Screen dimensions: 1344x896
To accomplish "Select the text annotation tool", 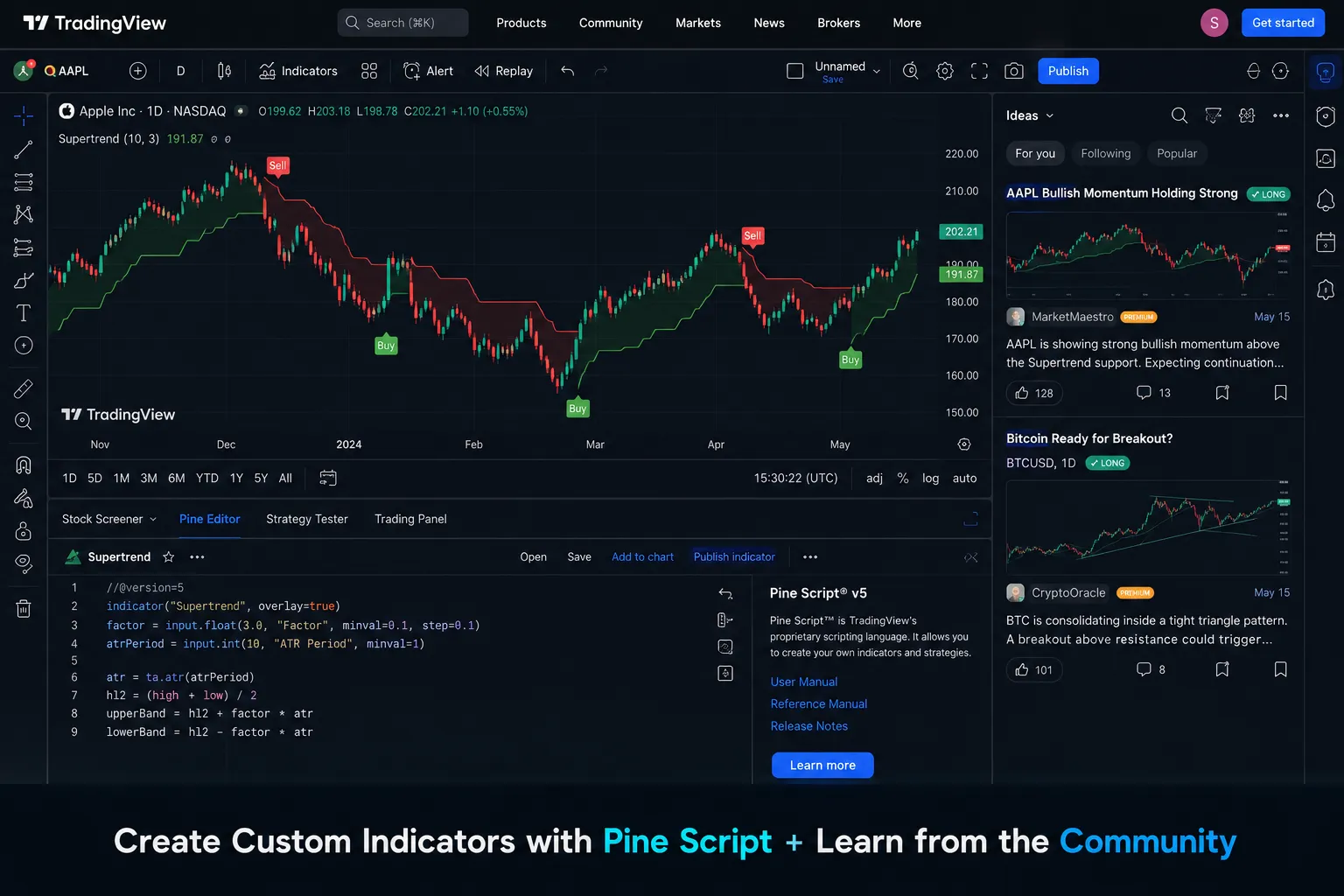I will point(24,313).
